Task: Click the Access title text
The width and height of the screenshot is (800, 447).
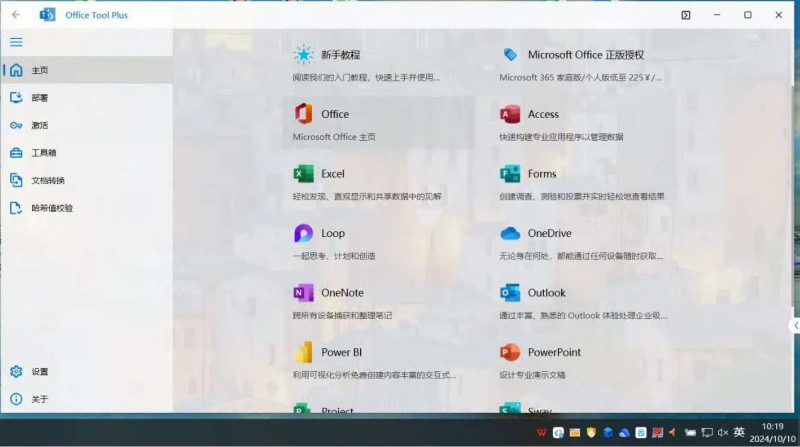Action: (543, 114)
